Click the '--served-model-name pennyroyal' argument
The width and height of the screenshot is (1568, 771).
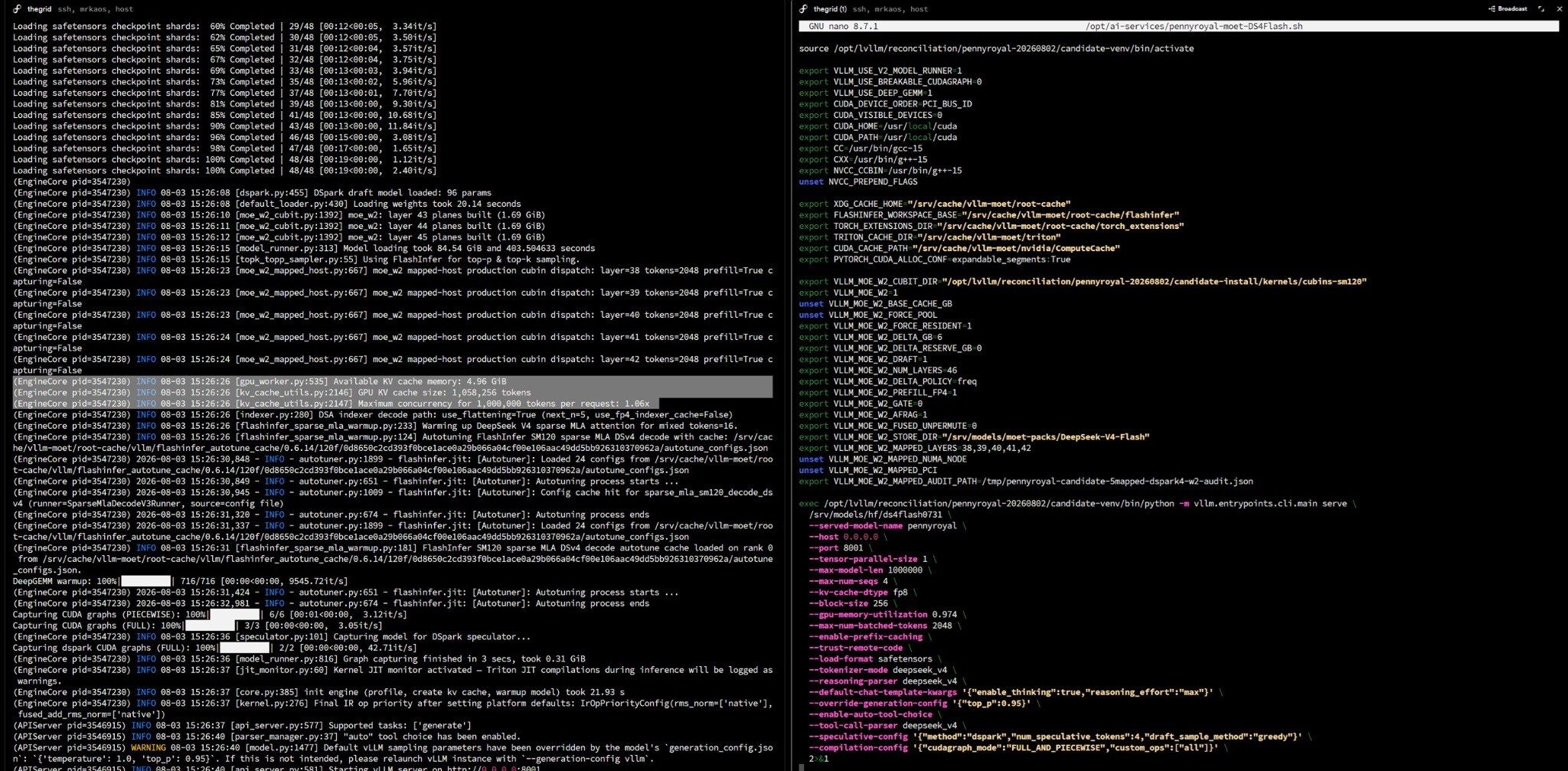click(883, 526)
